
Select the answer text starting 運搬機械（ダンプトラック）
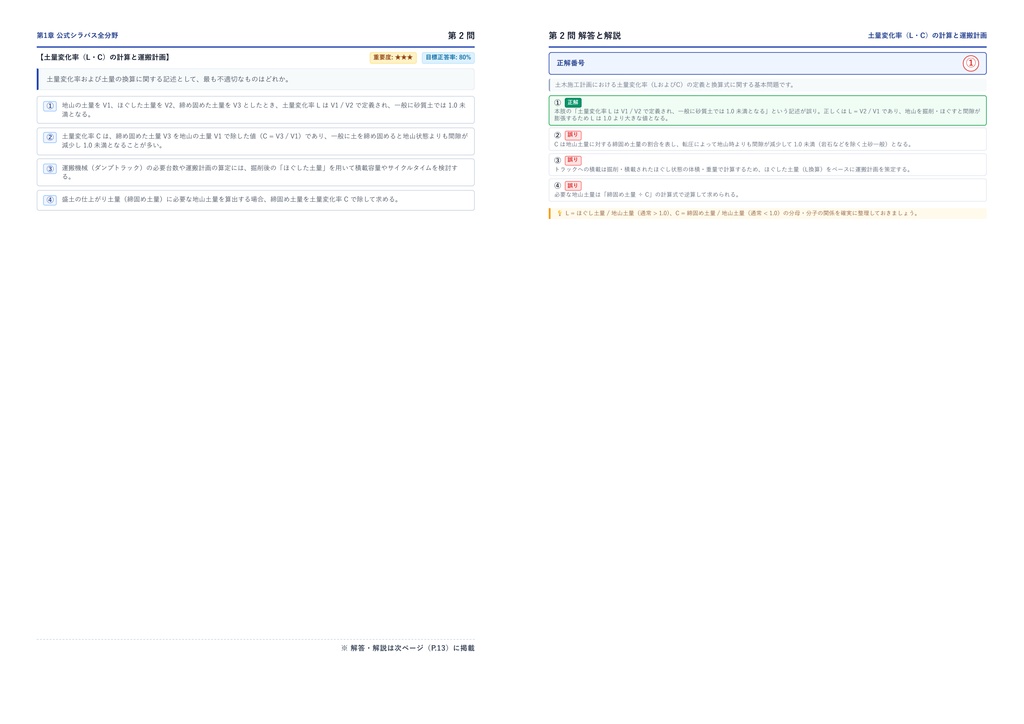click(x=260, y=172)
